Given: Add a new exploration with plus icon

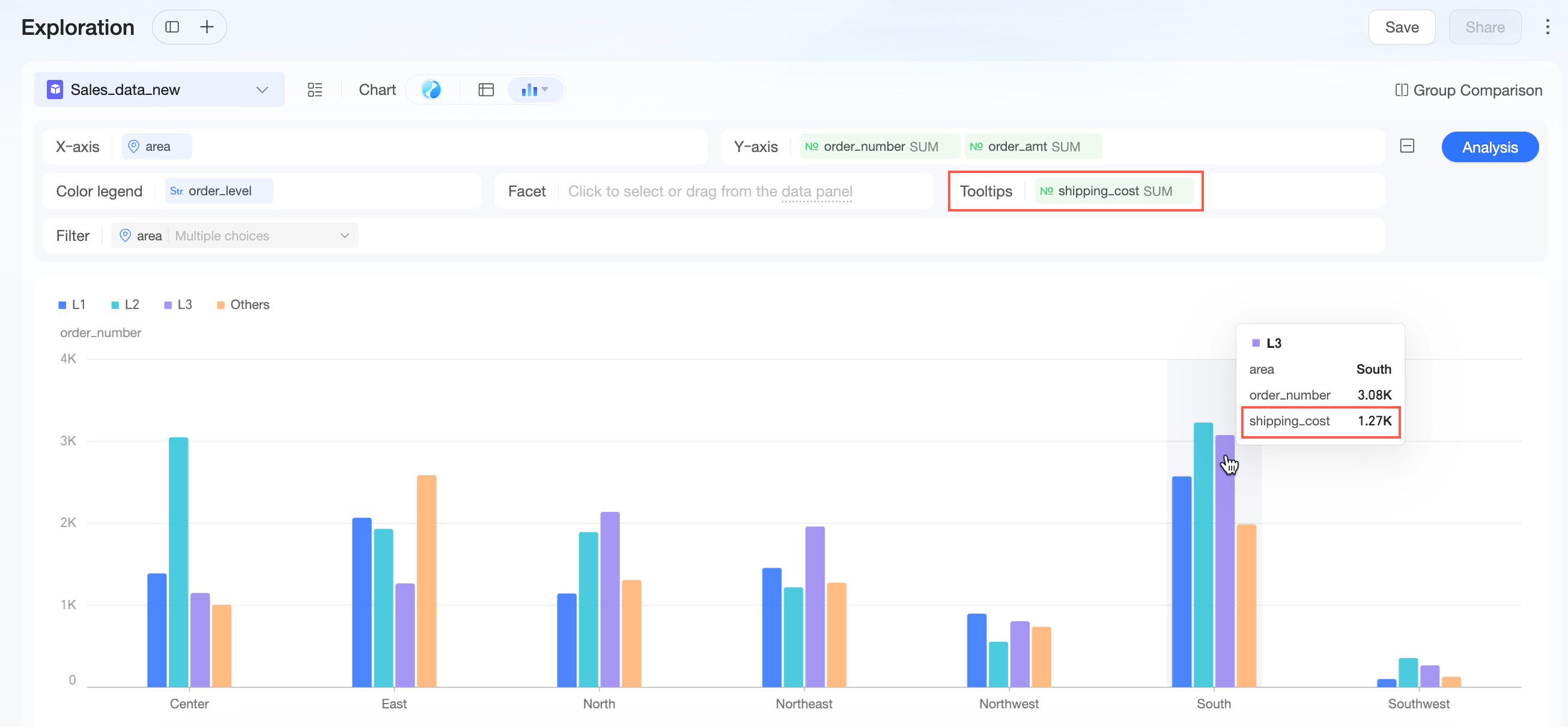Looking at the screenshot, I should click(207, 27).
